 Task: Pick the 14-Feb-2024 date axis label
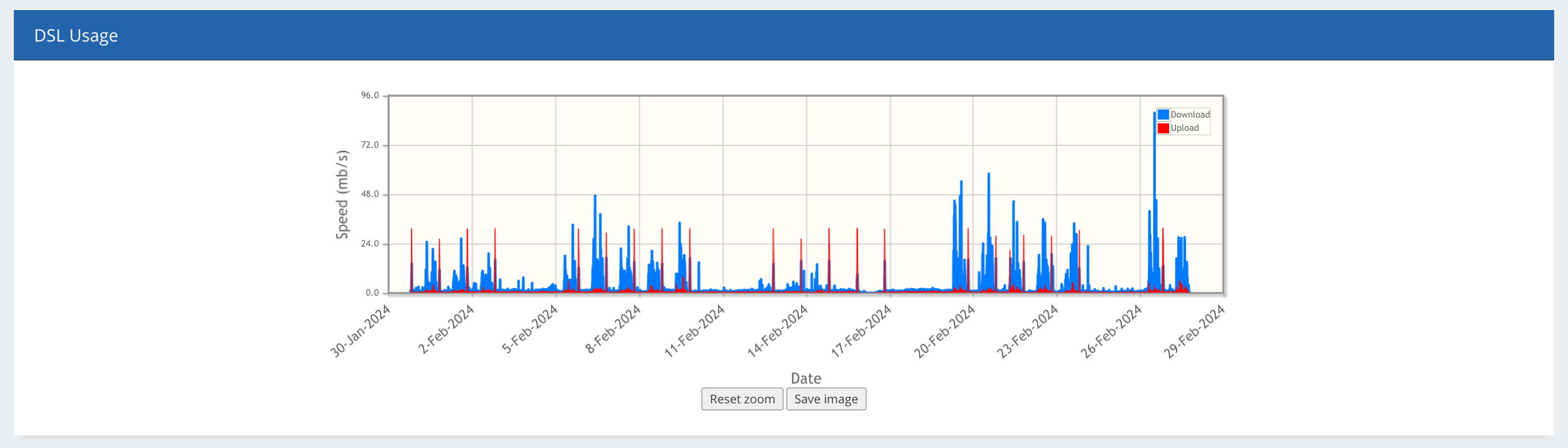pos(778,331)
